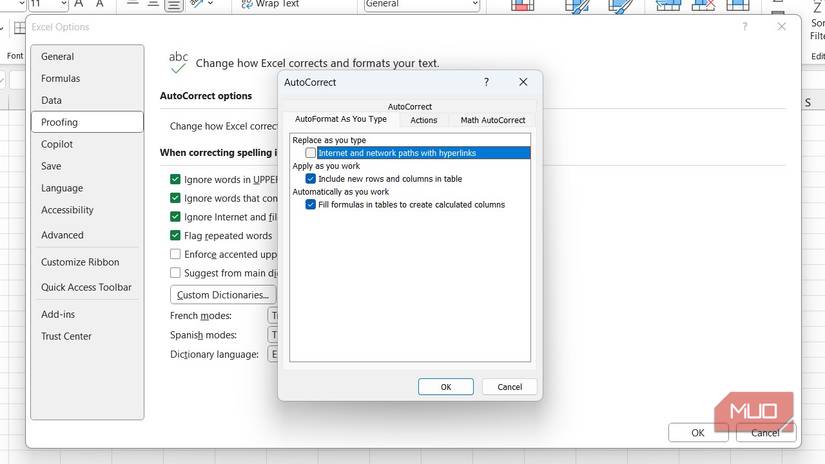Click OK in the AutoCorrect dialog
825x464 pixels.
[x=446, y=387]
